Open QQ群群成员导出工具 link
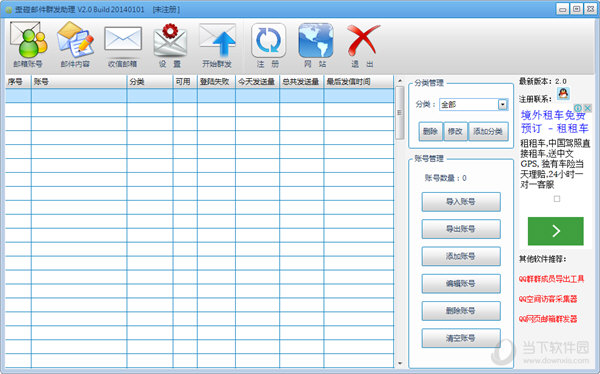The image size is (600, 374). [551, 279]
